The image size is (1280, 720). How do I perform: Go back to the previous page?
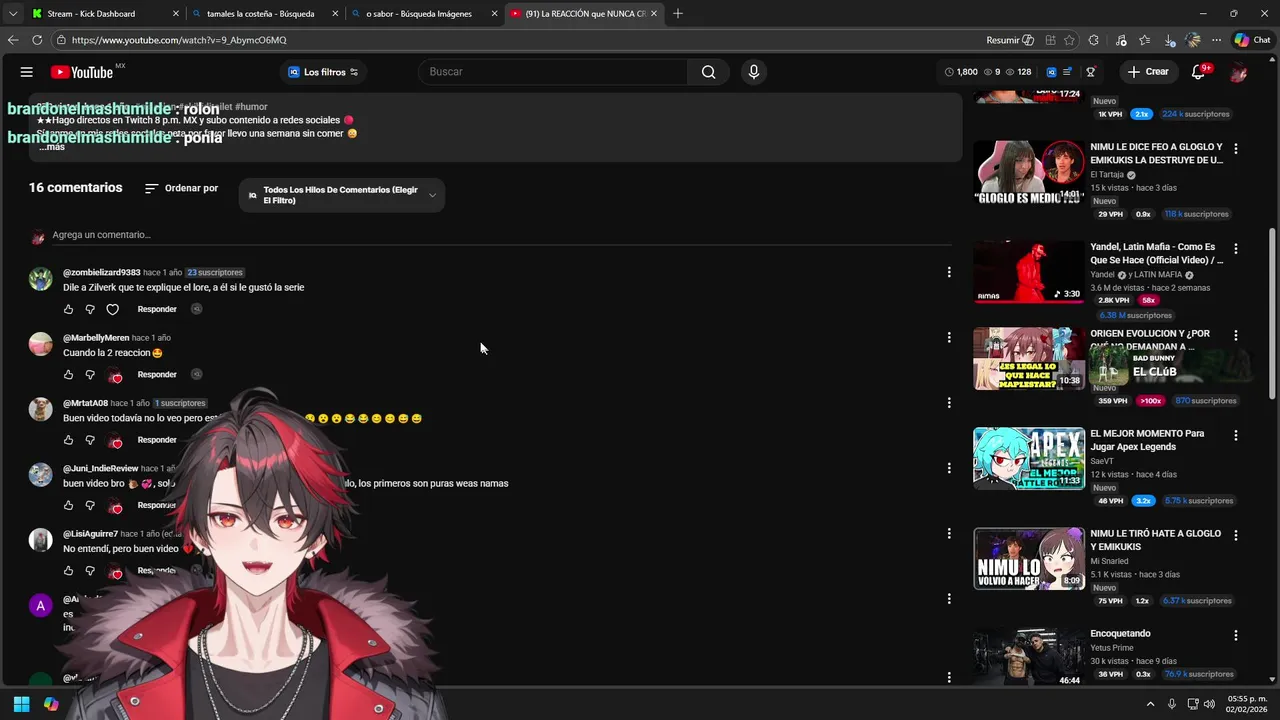[x=13, y=40]
